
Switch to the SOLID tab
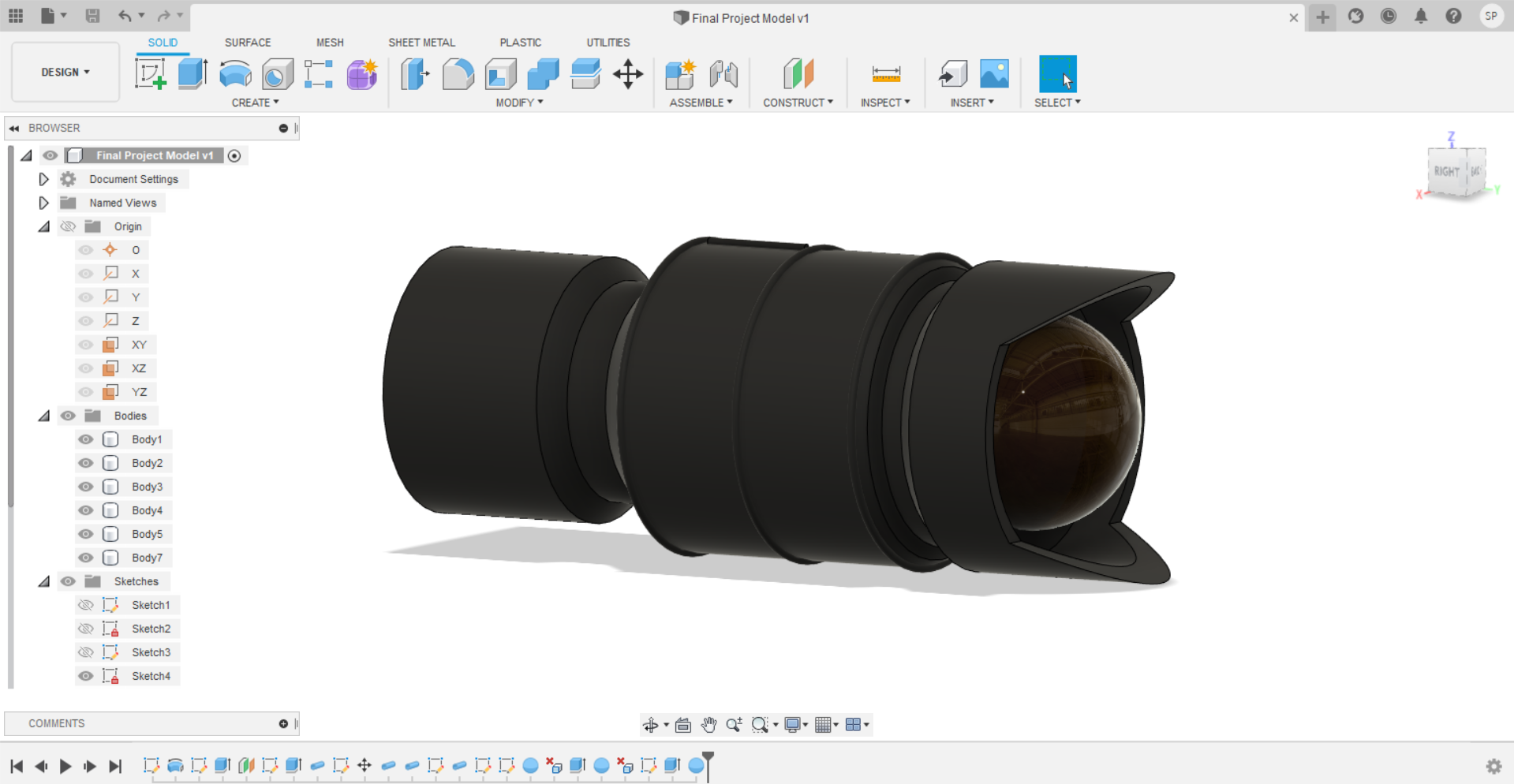point(163,43)
